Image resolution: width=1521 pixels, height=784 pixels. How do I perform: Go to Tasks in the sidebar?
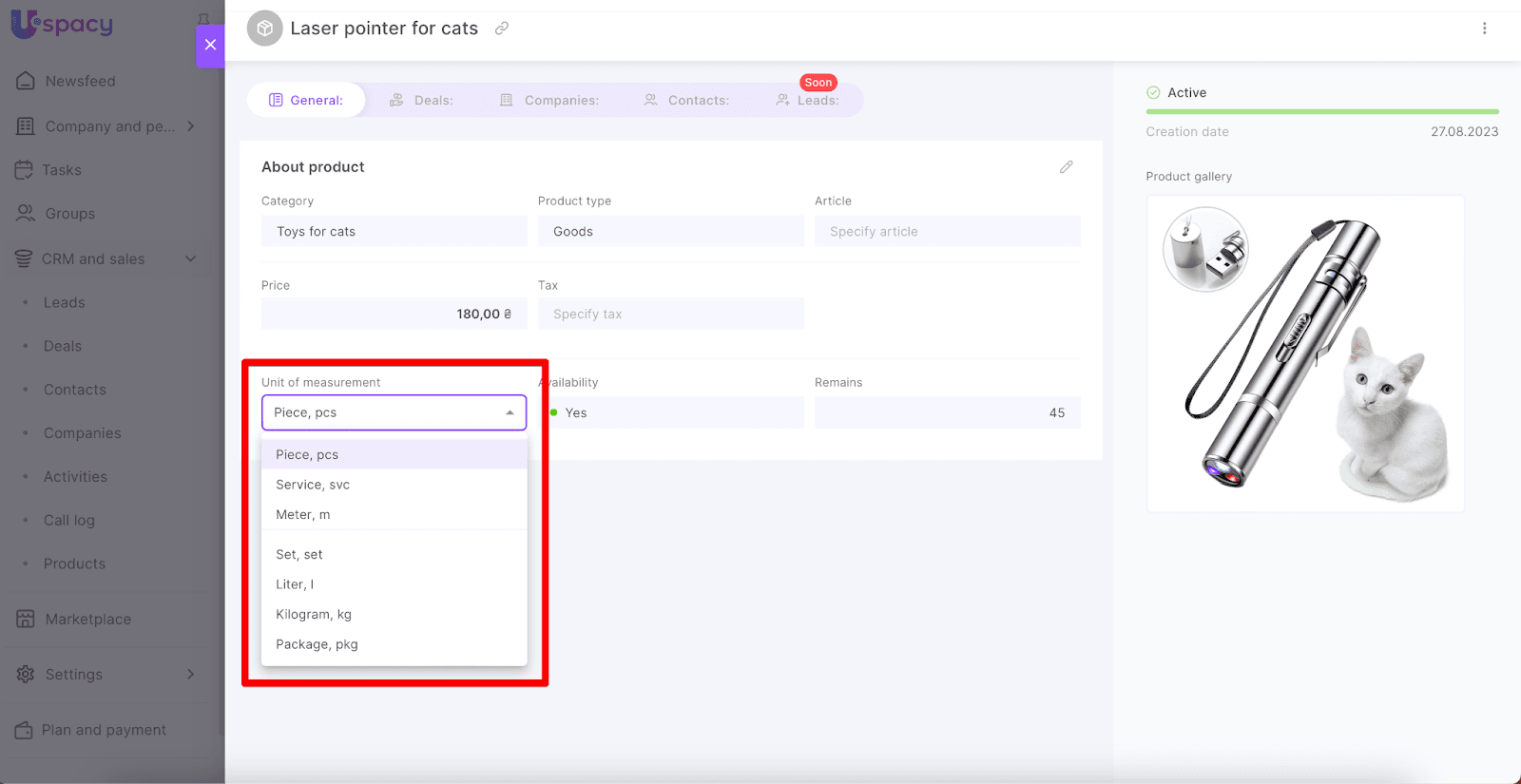[62, 170]
